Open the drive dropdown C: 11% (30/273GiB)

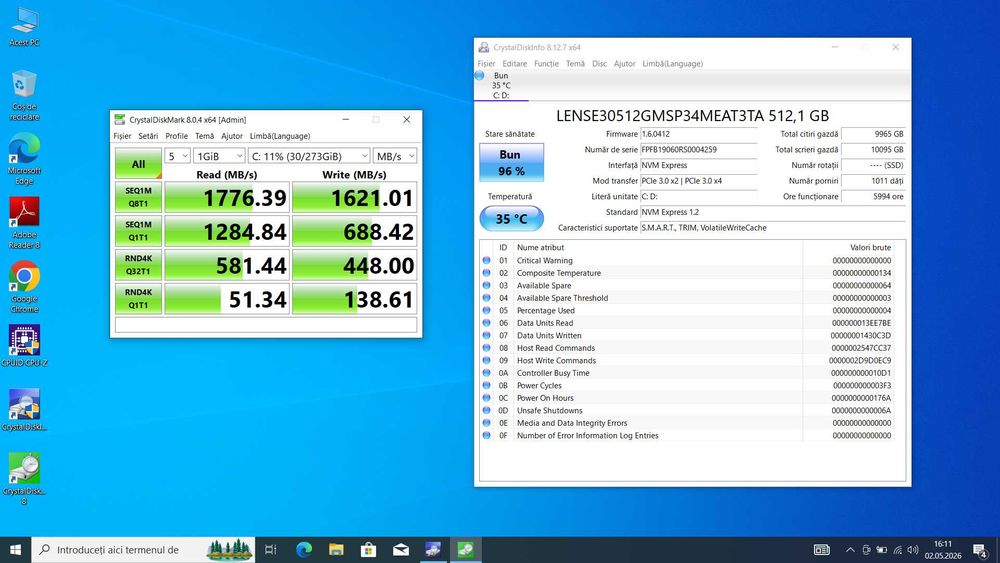309,156
